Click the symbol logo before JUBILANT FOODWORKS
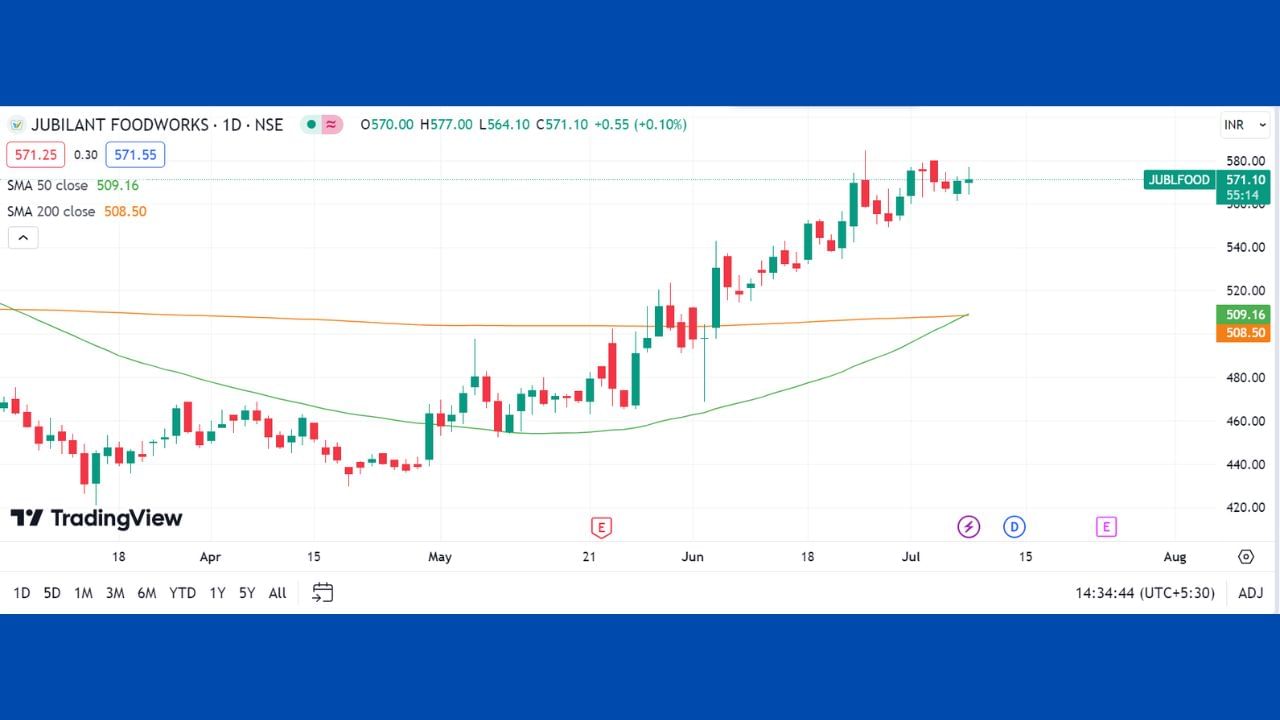The image size is (1280, 720). (17, 125)
